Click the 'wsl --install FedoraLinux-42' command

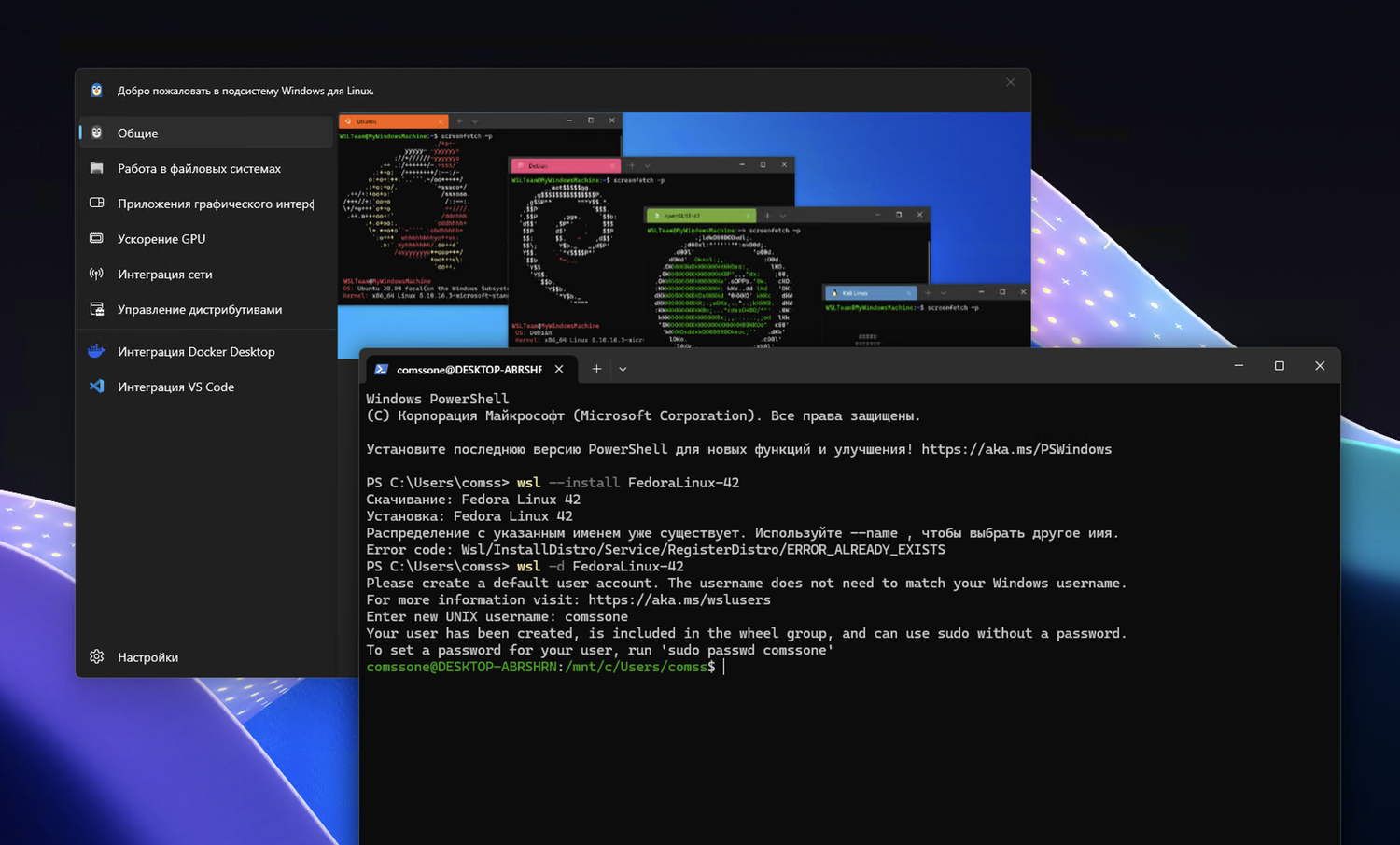pyautogui.click(x=628, y=483)
